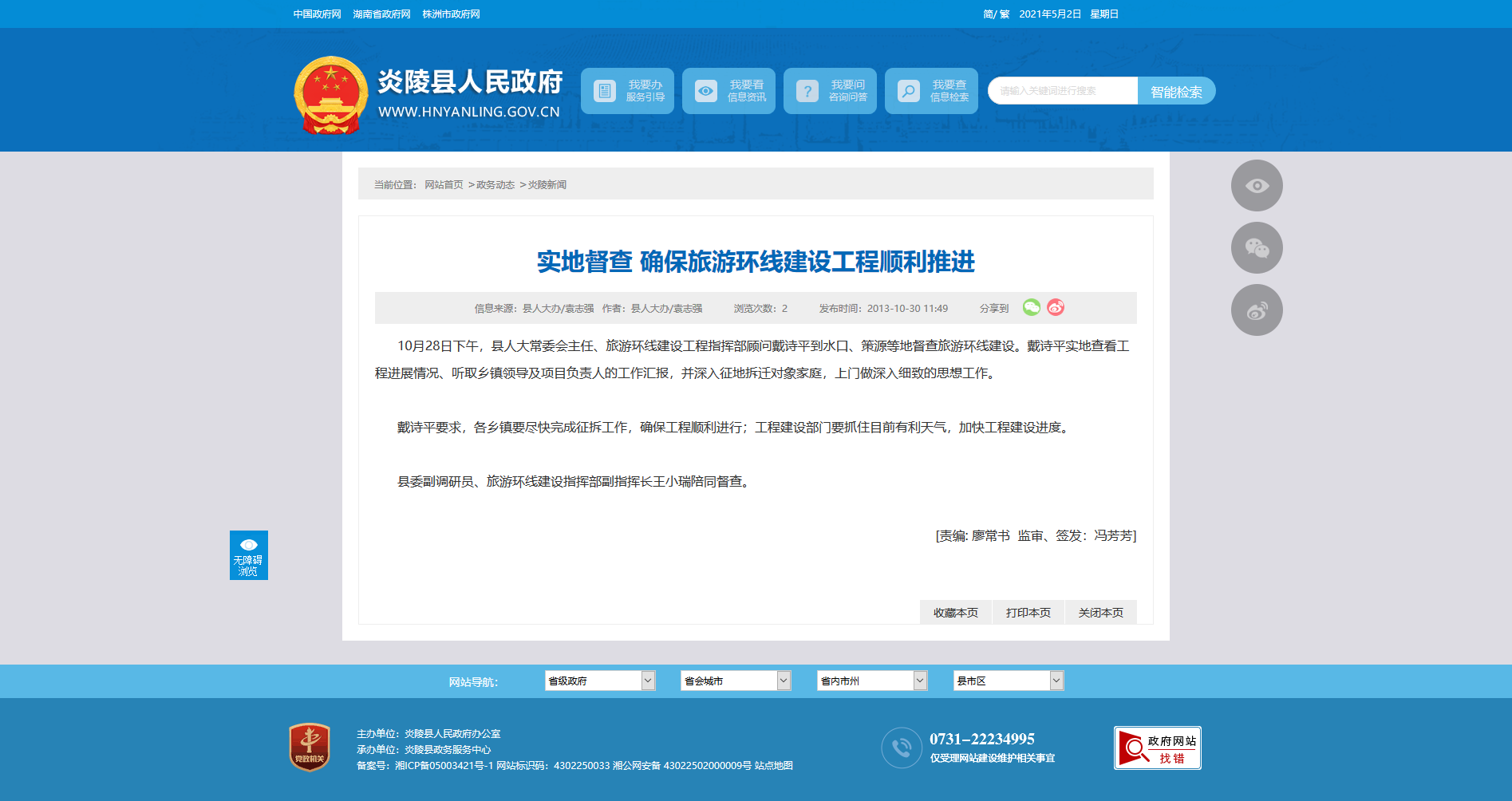Click the 政府网站找错 badge
The image size is (1512, 801).
(1157, 748)
